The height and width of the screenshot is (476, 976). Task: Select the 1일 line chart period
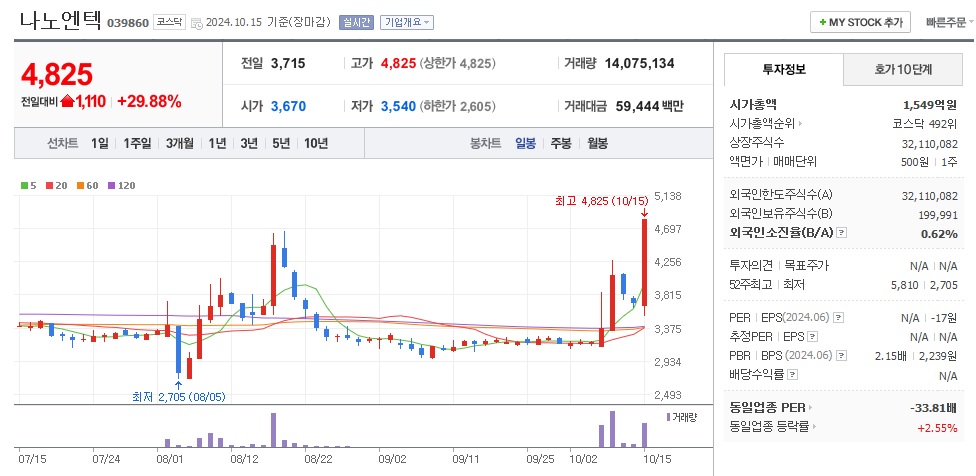100,143
